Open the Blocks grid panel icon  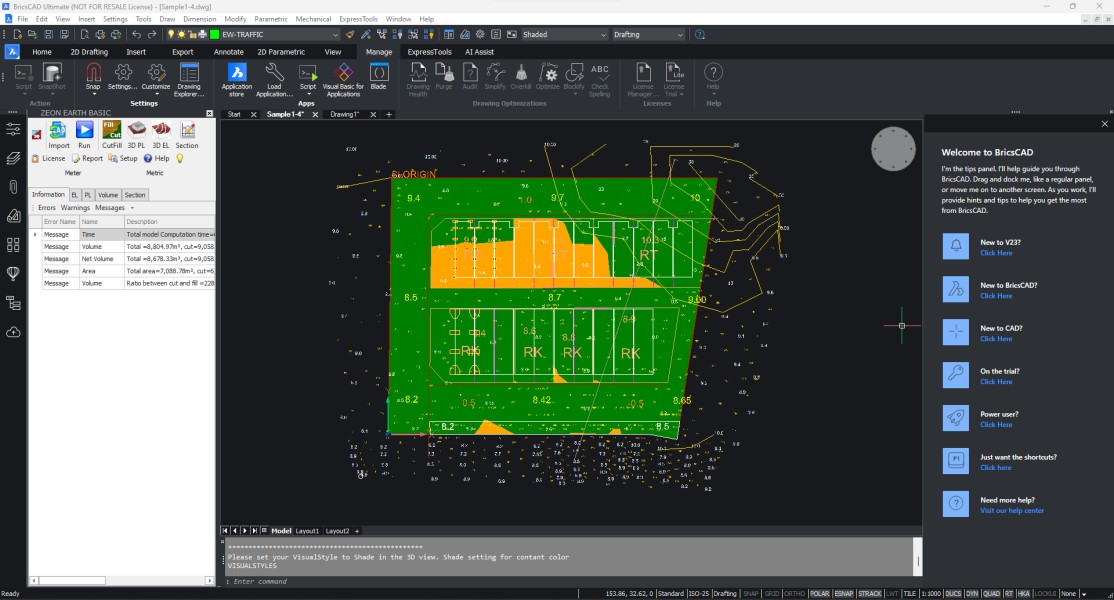click(x=13, y=245)
